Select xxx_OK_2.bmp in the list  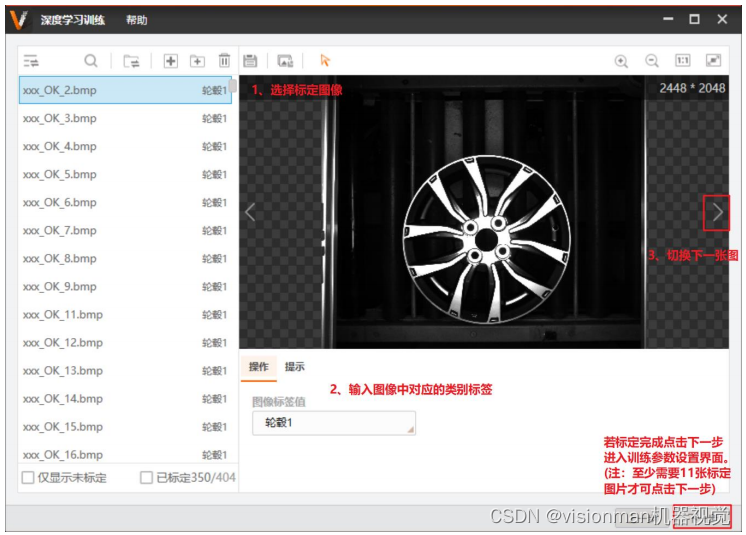click(125, 90)
